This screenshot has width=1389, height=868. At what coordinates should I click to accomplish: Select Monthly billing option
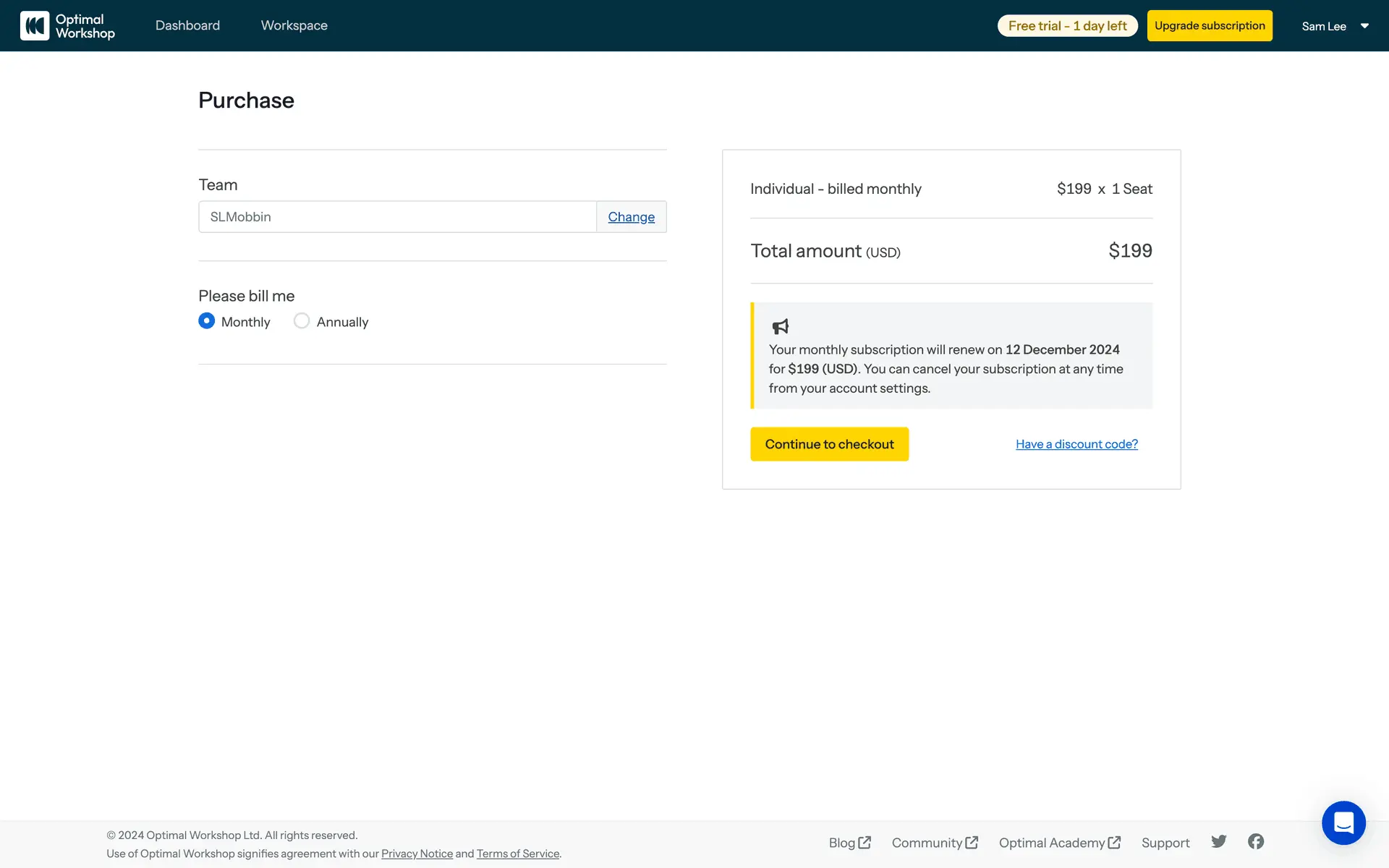[x=207, y=321]
